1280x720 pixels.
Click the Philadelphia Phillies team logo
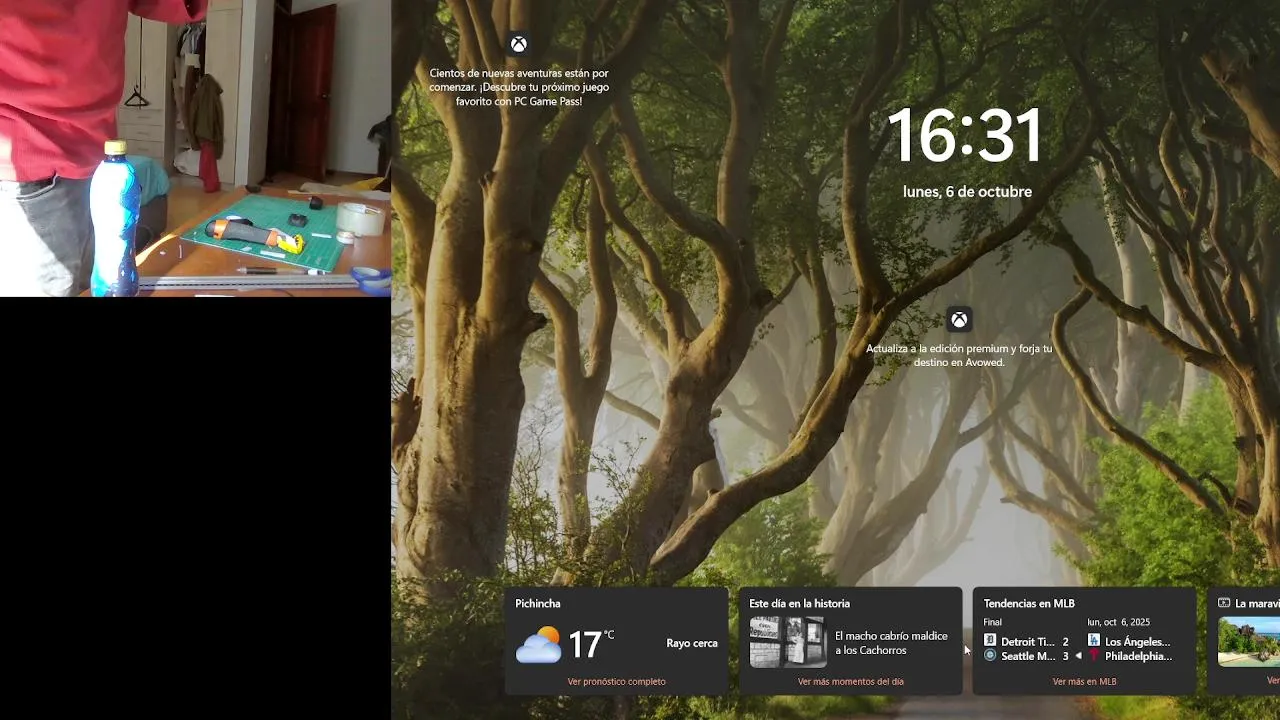point(1094,656)
